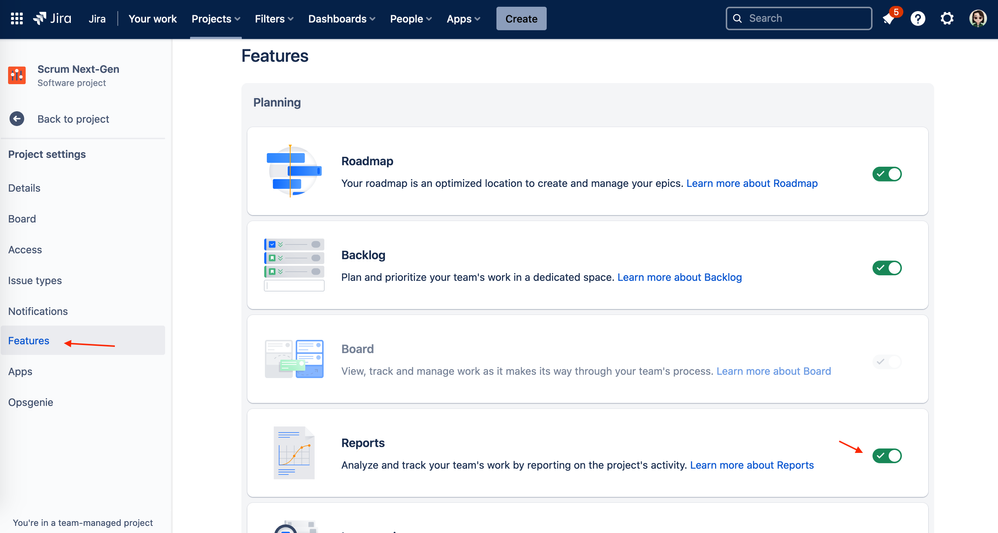
Task: Click the Features page heading
Action: [275, 56]
